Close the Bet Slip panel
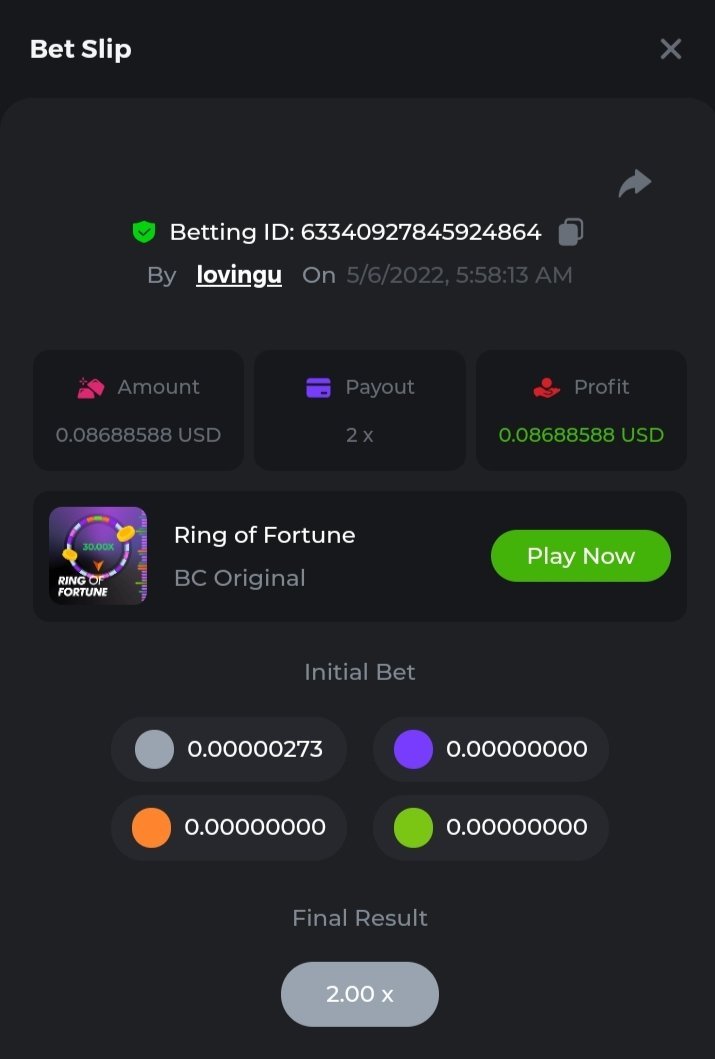Viewport: 715px width, 1059px height. [x=670, y=49]
